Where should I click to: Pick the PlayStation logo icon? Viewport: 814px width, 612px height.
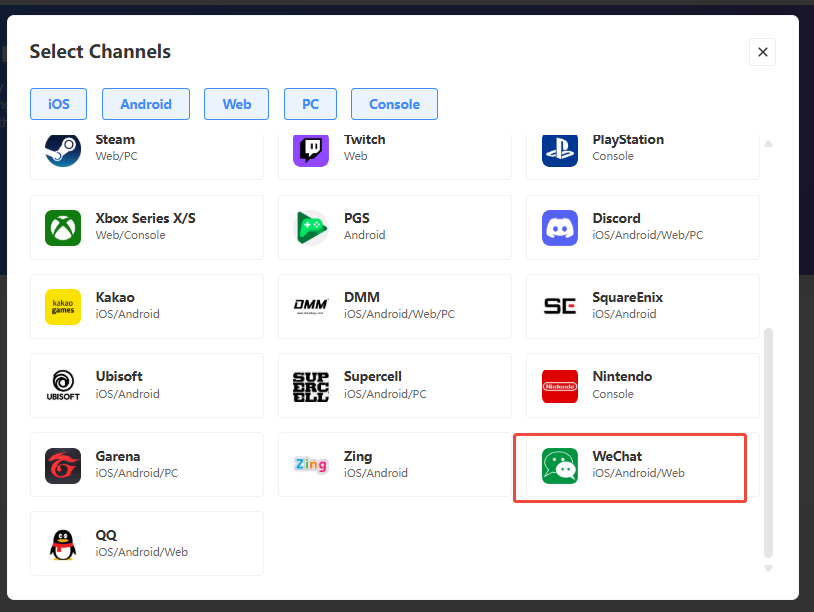pyautogui.click(x=560, y=151)
